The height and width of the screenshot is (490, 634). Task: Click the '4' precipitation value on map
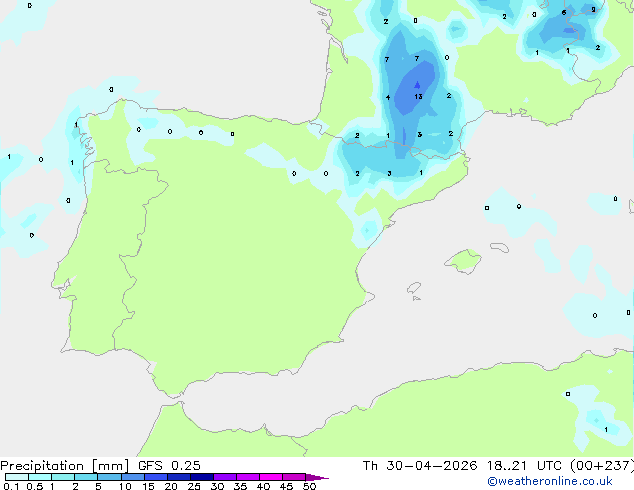click(x=388, y=97)
